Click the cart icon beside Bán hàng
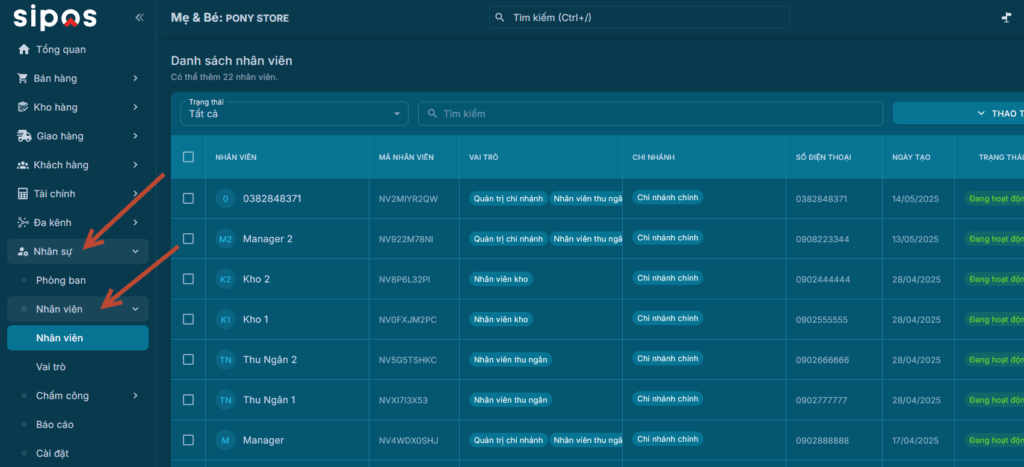 23,78
